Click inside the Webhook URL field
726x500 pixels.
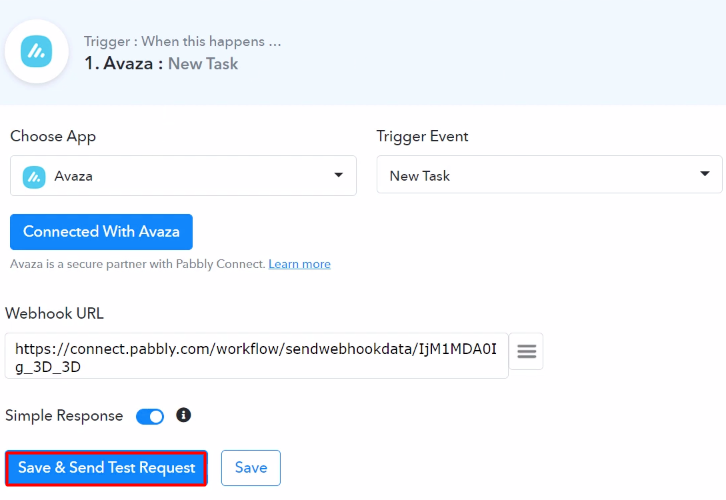tap(257, 356)
